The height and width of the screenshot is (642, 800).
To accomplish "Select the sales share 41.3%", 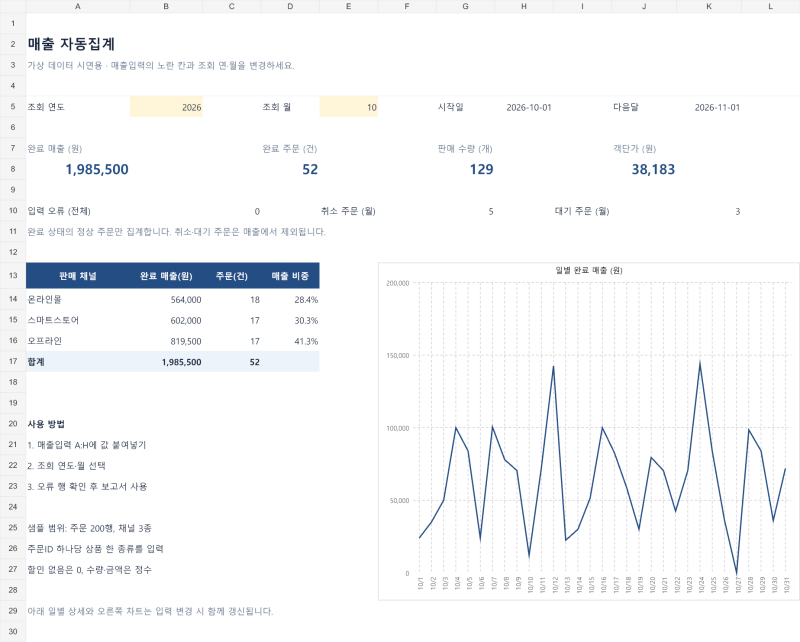I will click(306, 341).
